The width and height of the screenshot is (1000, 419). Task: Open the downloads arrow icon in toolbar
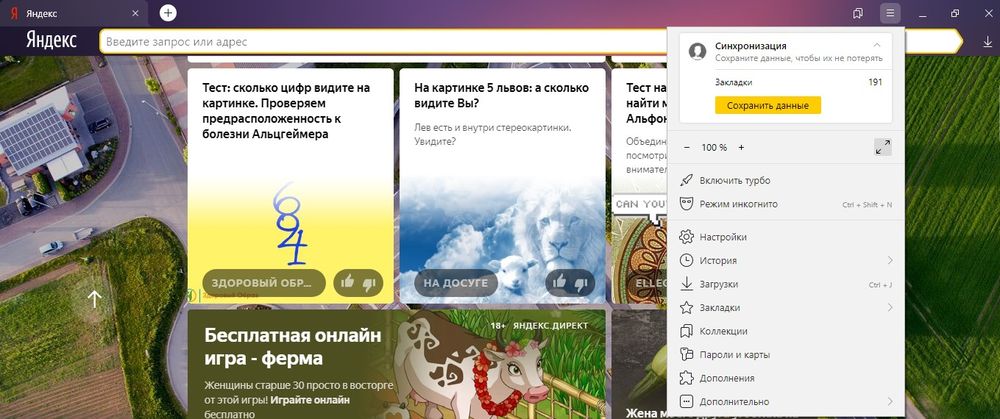point(987,42)
